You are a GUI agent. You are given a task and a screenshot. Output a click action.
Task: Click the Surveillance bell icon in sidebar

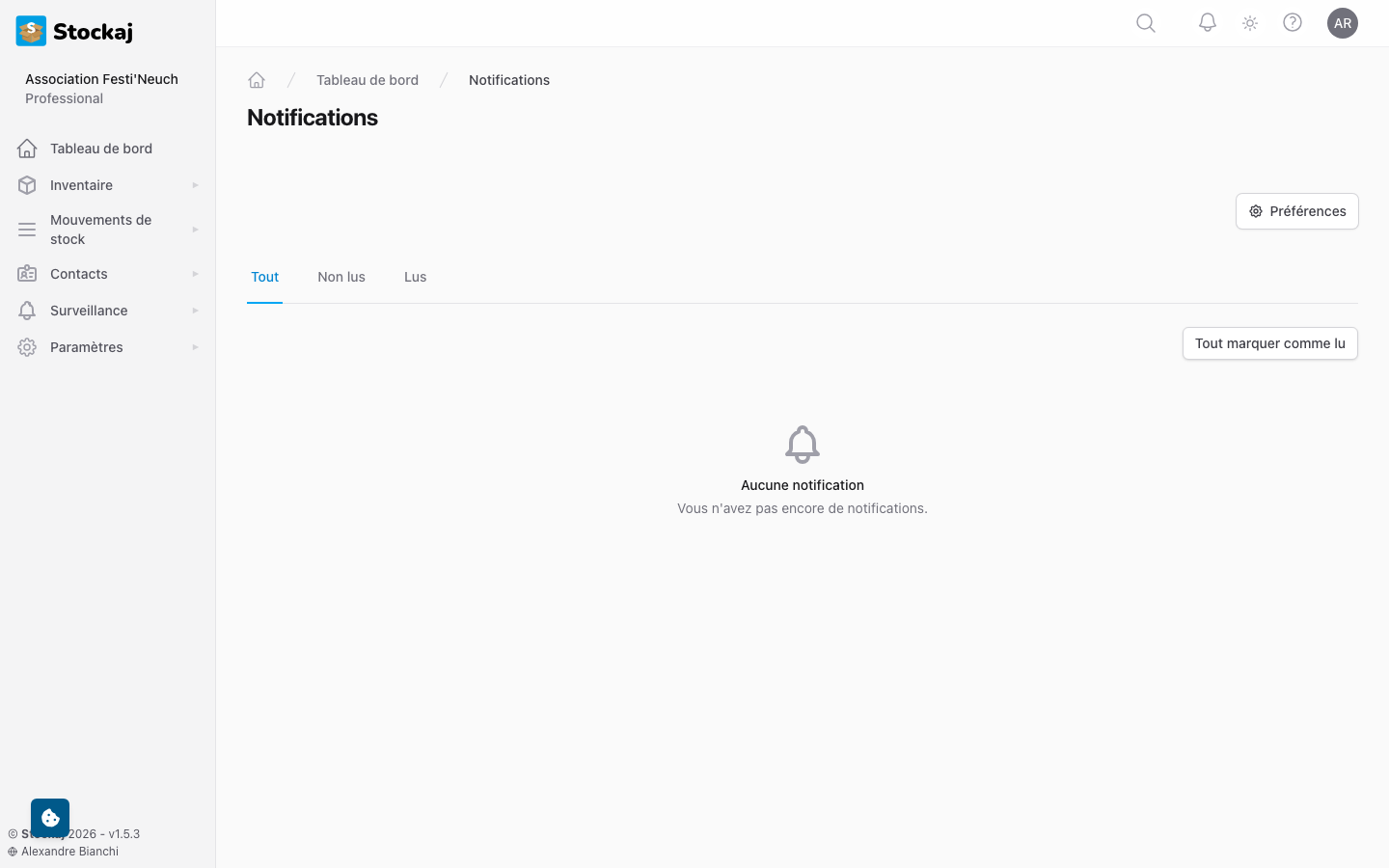tap(27, 311)
